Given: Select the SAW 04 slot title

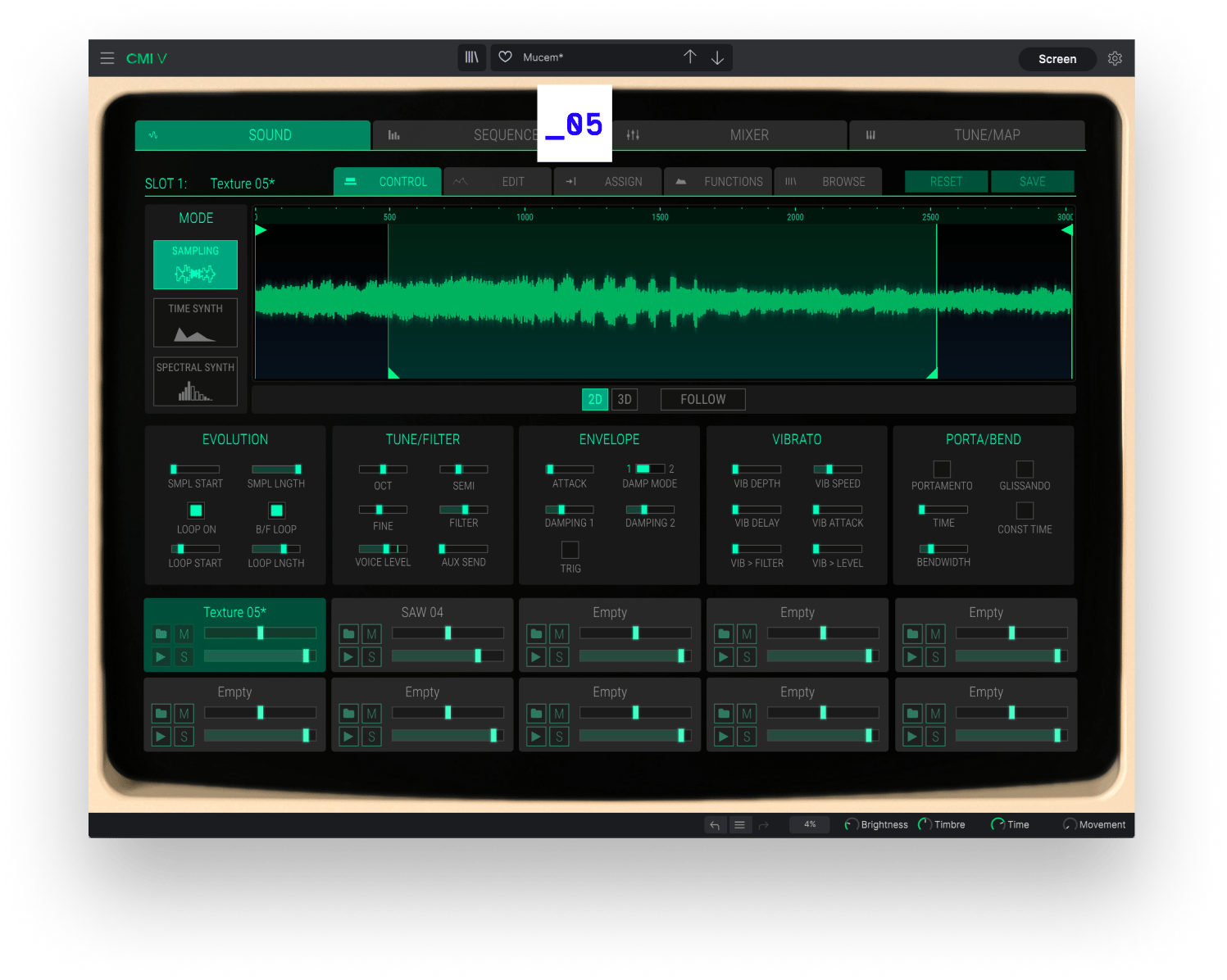Looking at the screenshot, I should (422, 612).
